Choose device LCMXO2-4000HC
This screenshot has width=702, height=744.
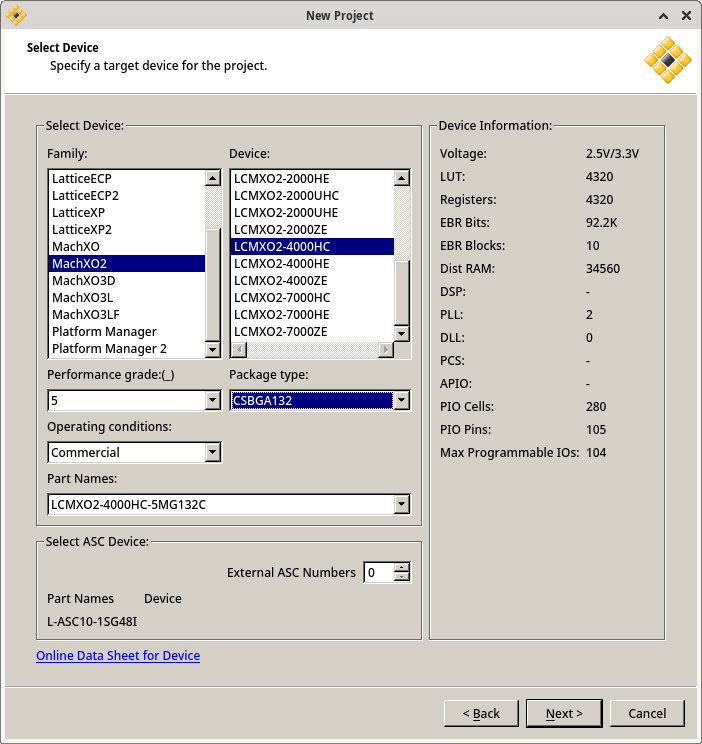coord(312,247)
